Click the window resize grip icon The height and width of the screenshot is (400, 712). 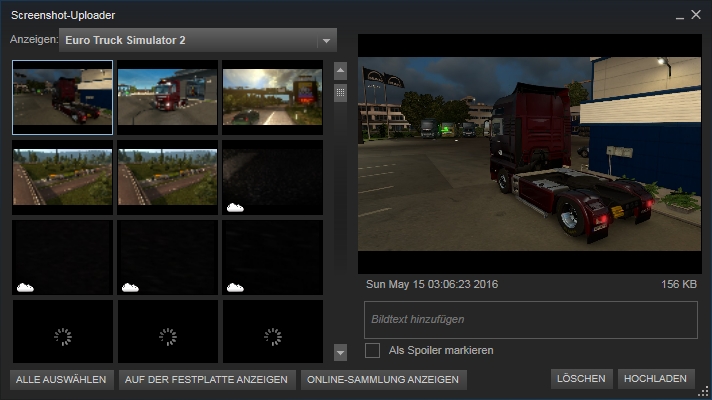(x=704, y=392)
